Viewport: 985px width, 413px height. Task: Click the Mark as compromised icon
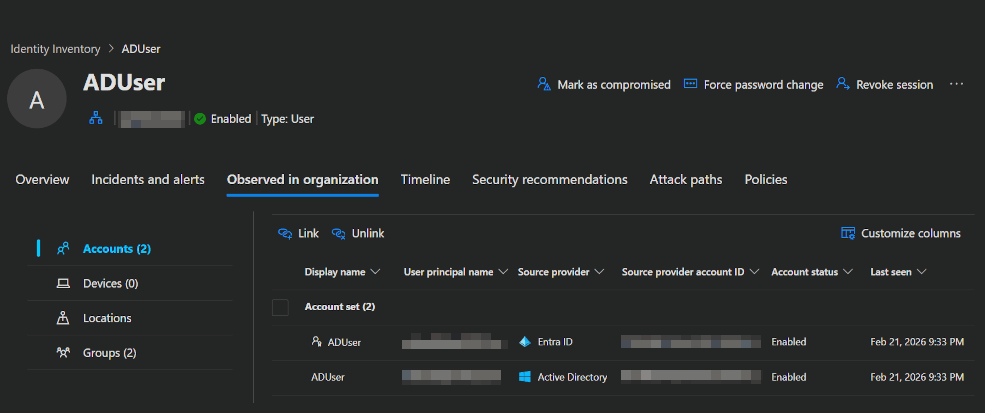[x=544, y=85]
